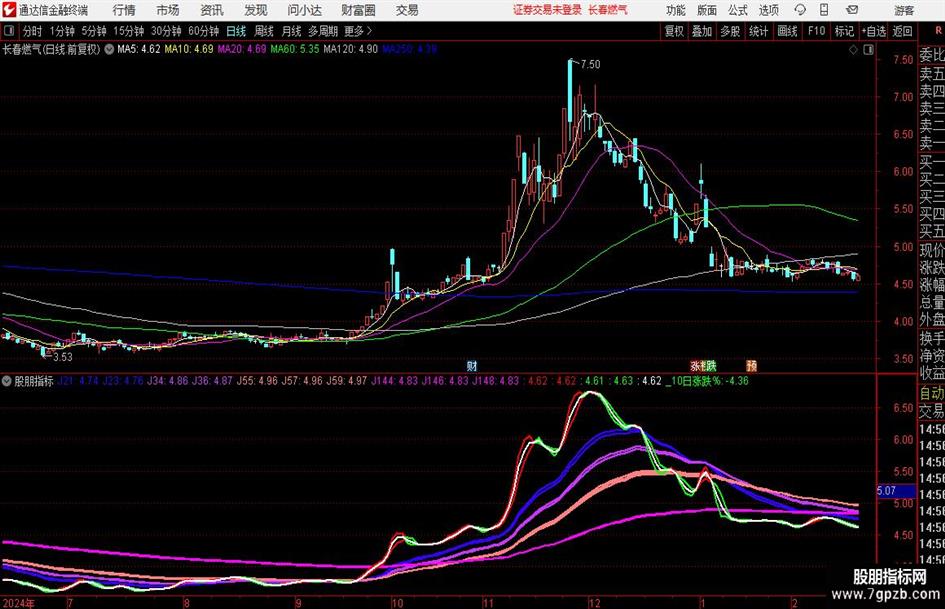The height and width of the screenshot is (609, 945).
Task: Click the 股朋指标 indicator name label
Action: [x=34, y=380]
